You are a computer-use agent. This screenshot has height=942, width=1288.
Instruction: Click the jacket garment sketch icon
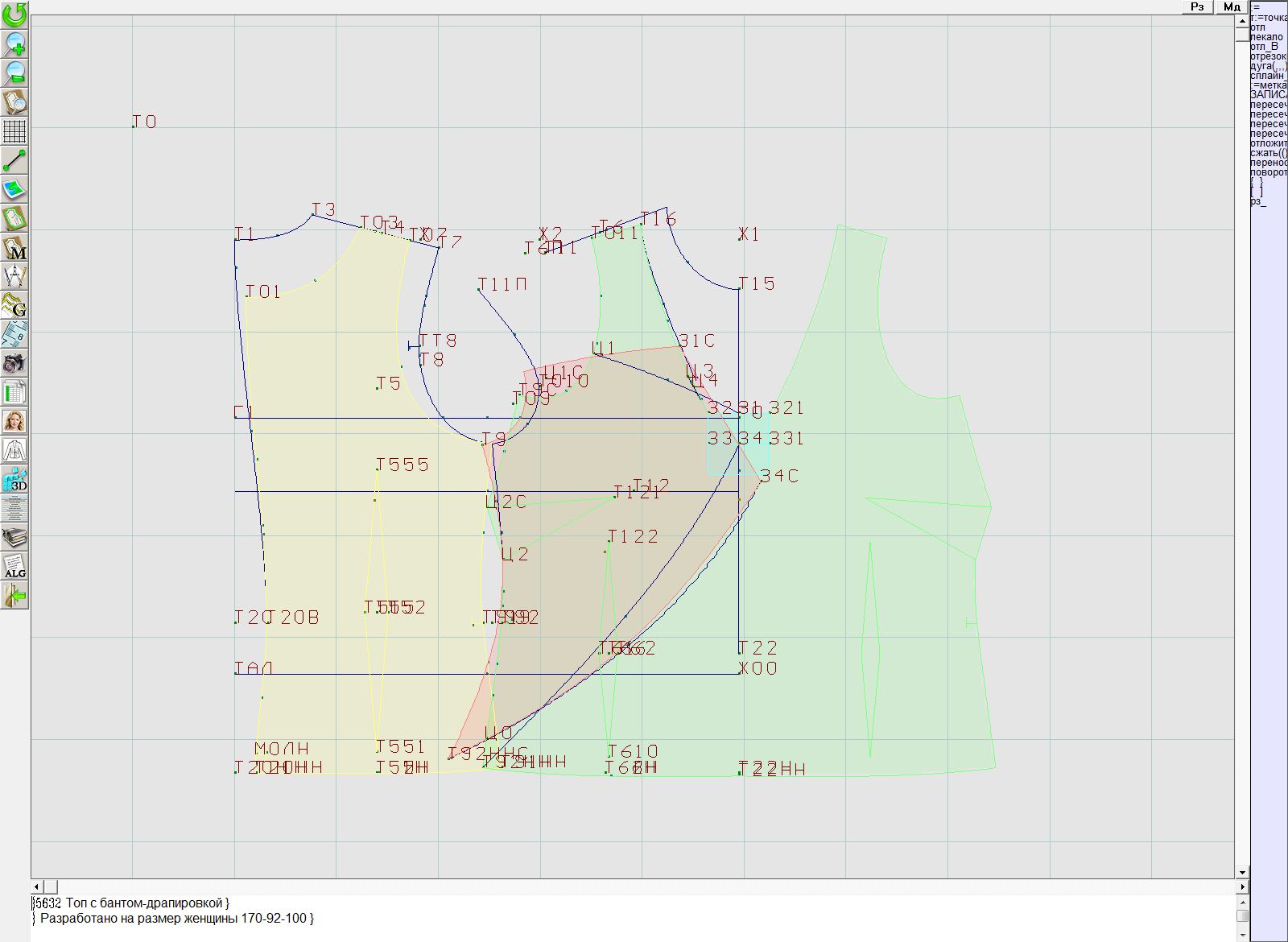coord(14,450)
